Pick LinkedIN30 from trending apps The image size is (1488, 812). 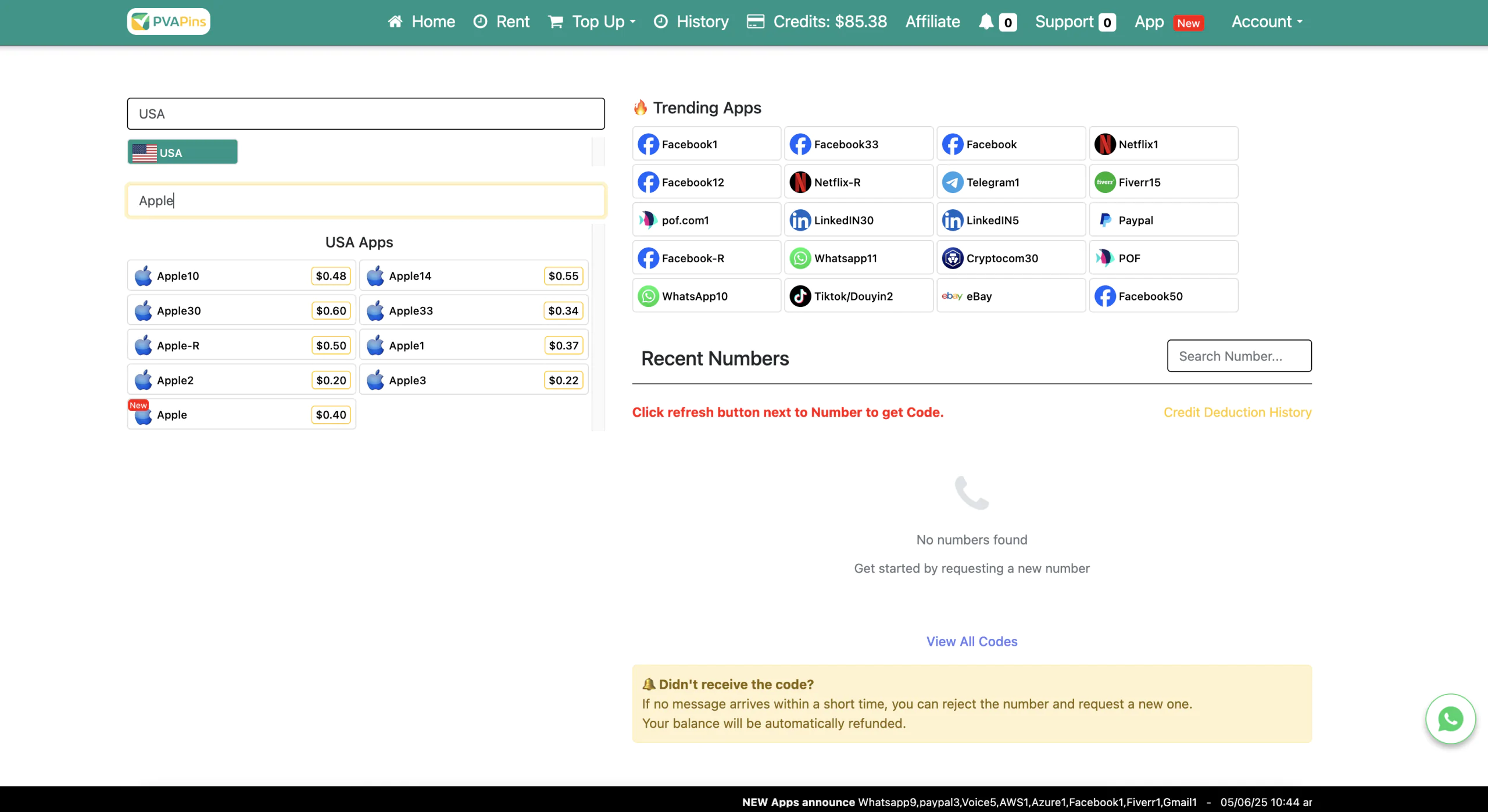[859, 220]
